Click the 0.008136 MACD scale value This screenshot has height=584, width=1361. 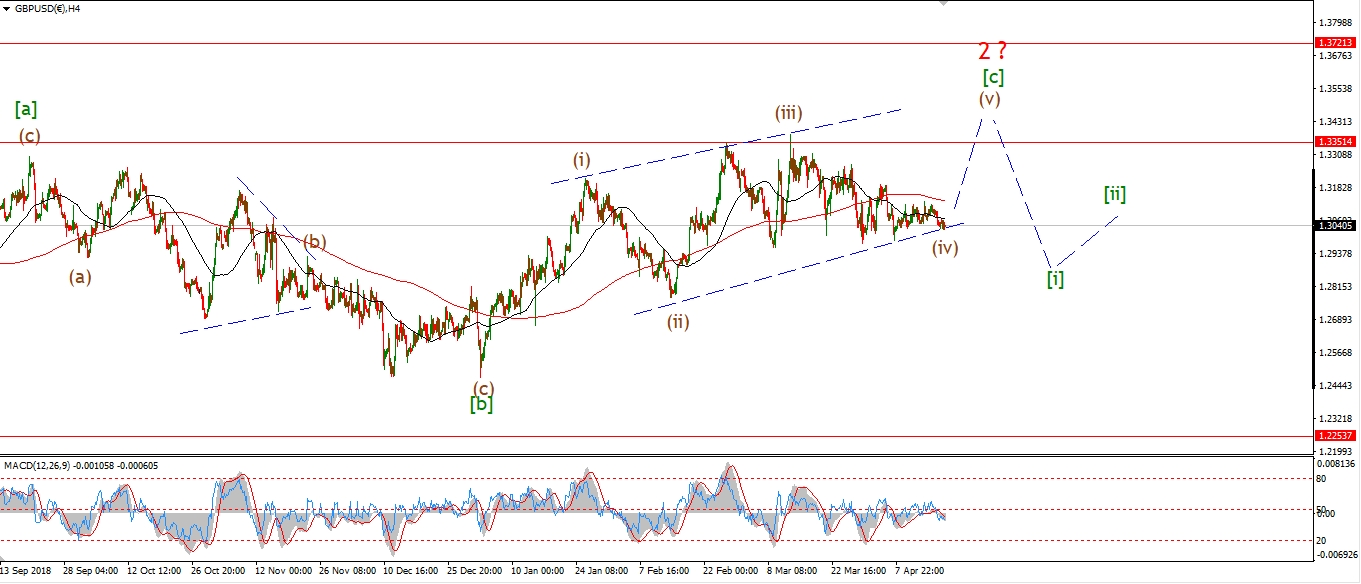point(1338,464)
